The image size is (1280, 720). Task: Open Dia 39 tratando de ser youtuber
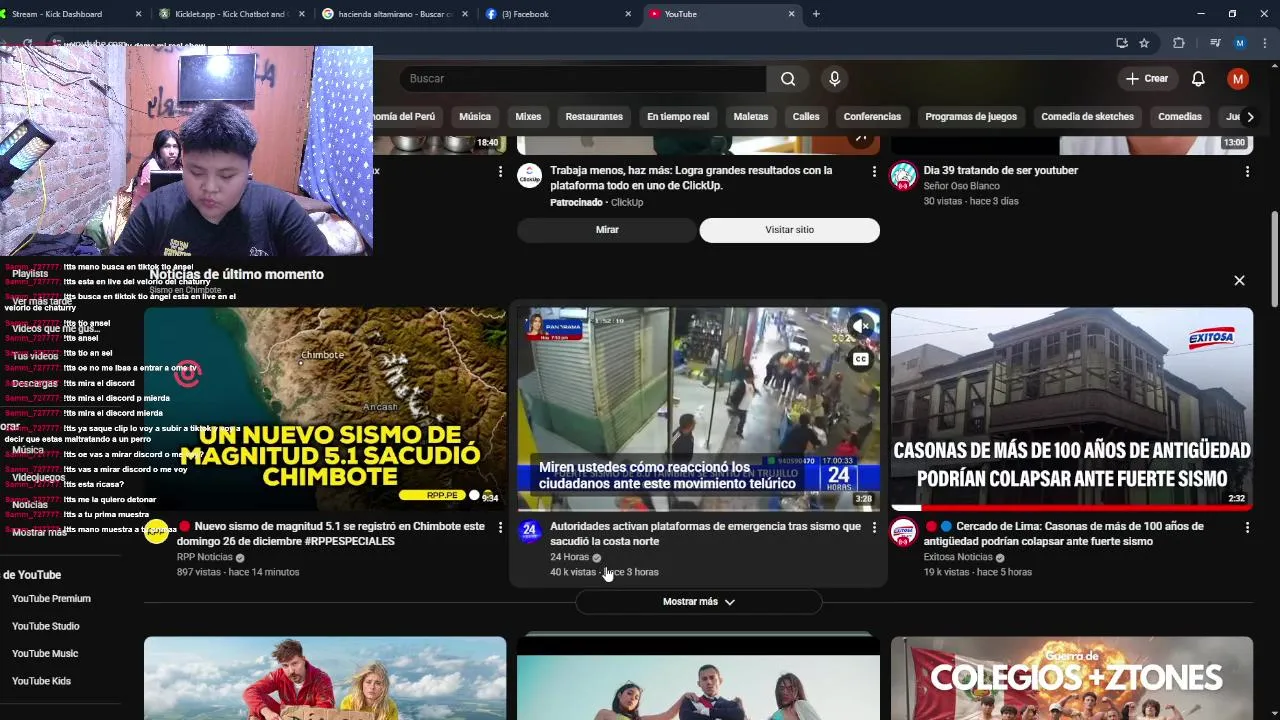[1000, 170]
